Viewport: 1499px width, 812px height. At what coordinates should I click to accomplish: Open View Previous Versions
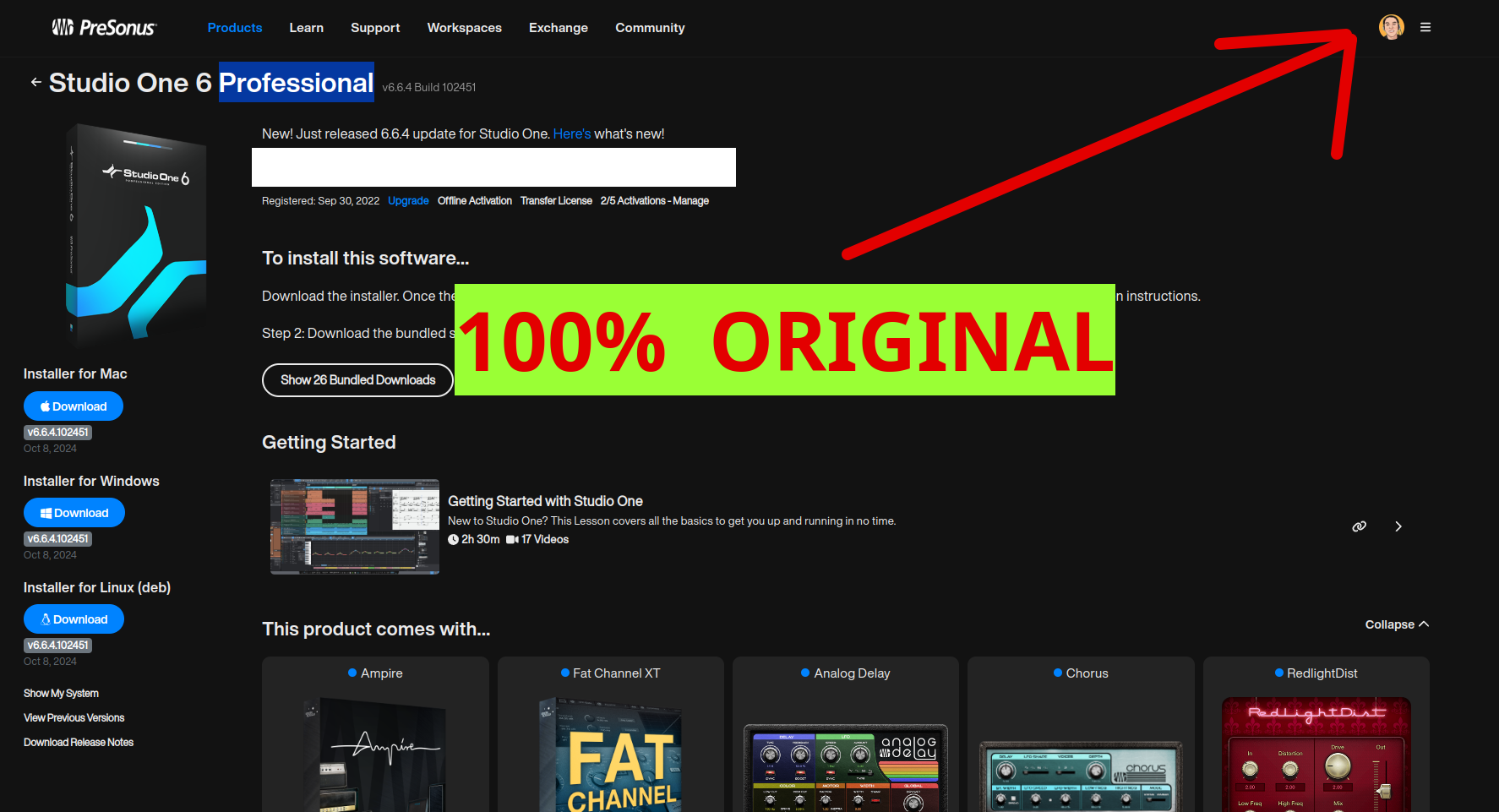pyautogui.click(x=74, y=718)
